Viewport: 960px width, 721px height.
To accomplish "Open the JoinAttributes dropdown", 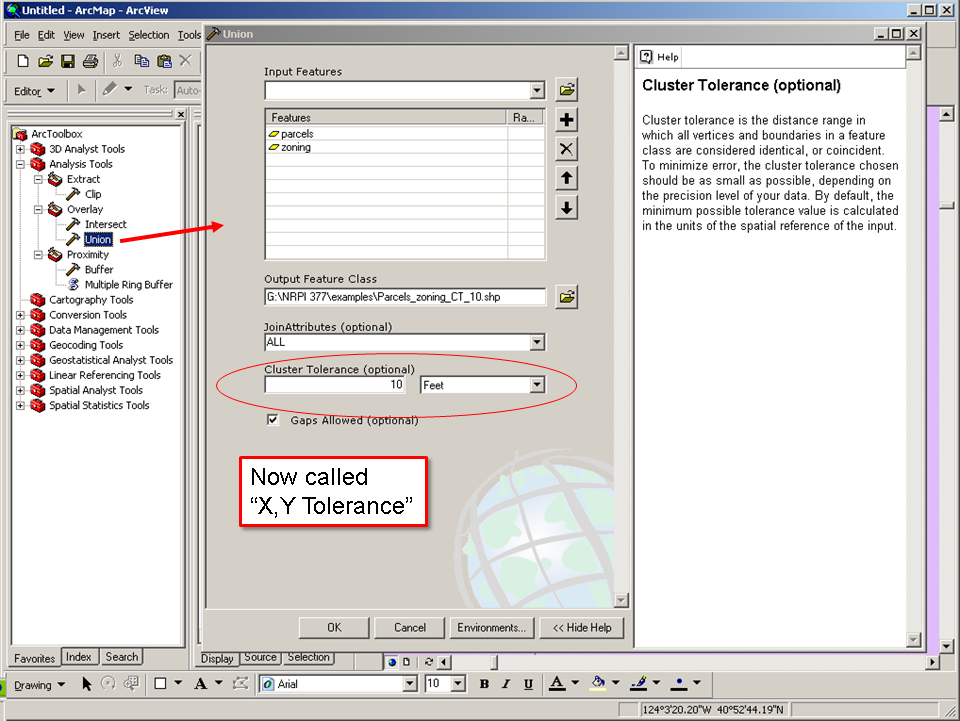I will tap(537, 342).
